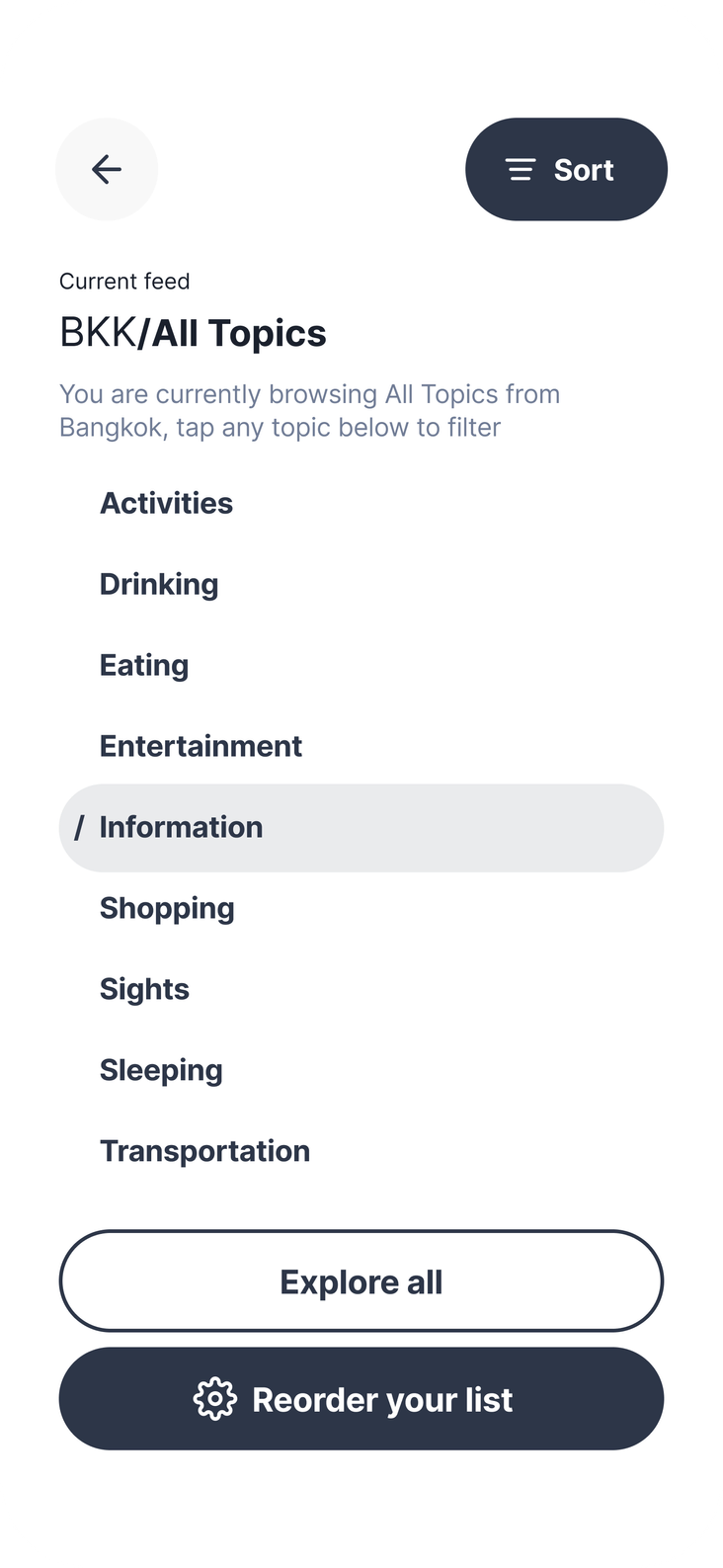723x1568 pixels.
Task: Pick the Entertainment topic
Action: pos(201,747)
